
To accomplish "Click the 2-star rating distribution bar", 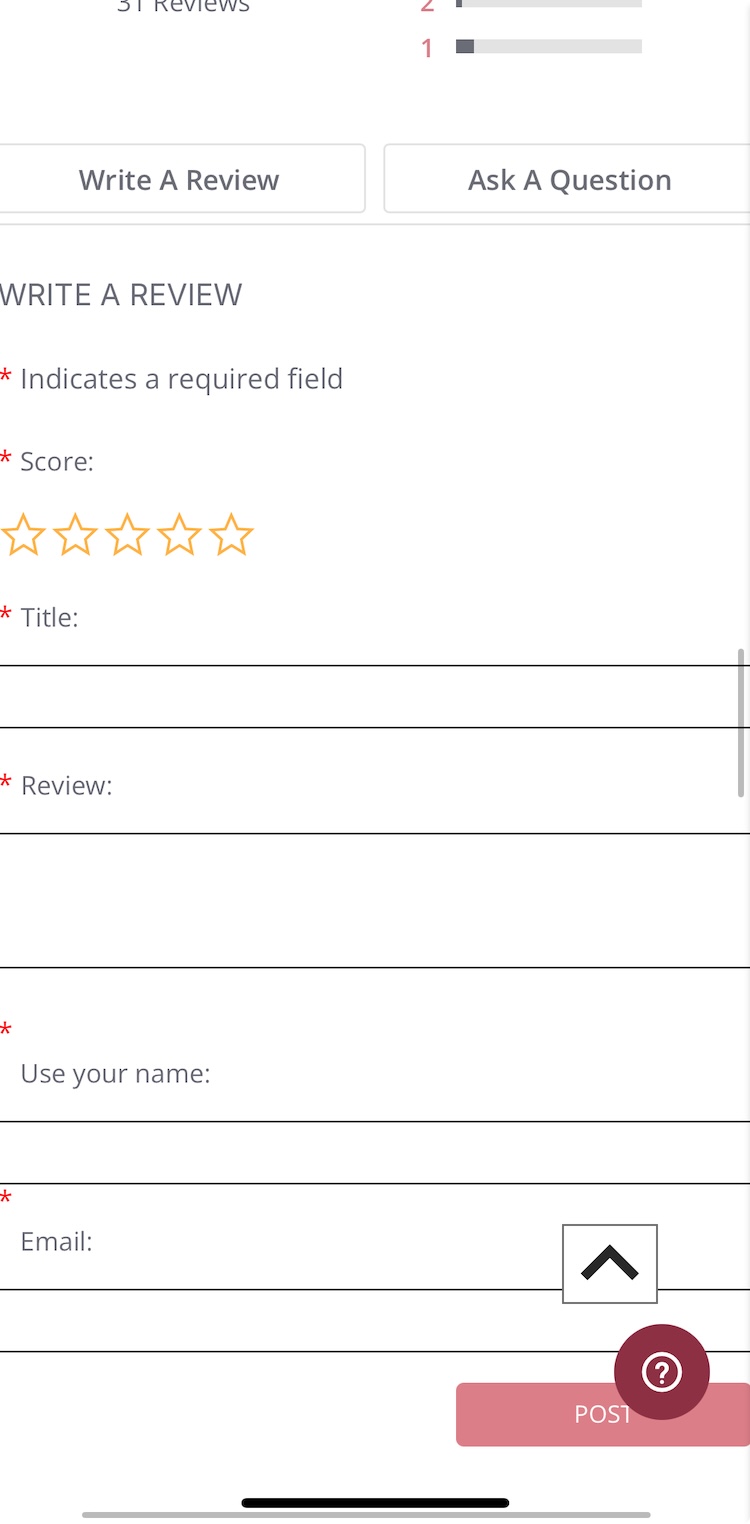I will pos(548,4).
